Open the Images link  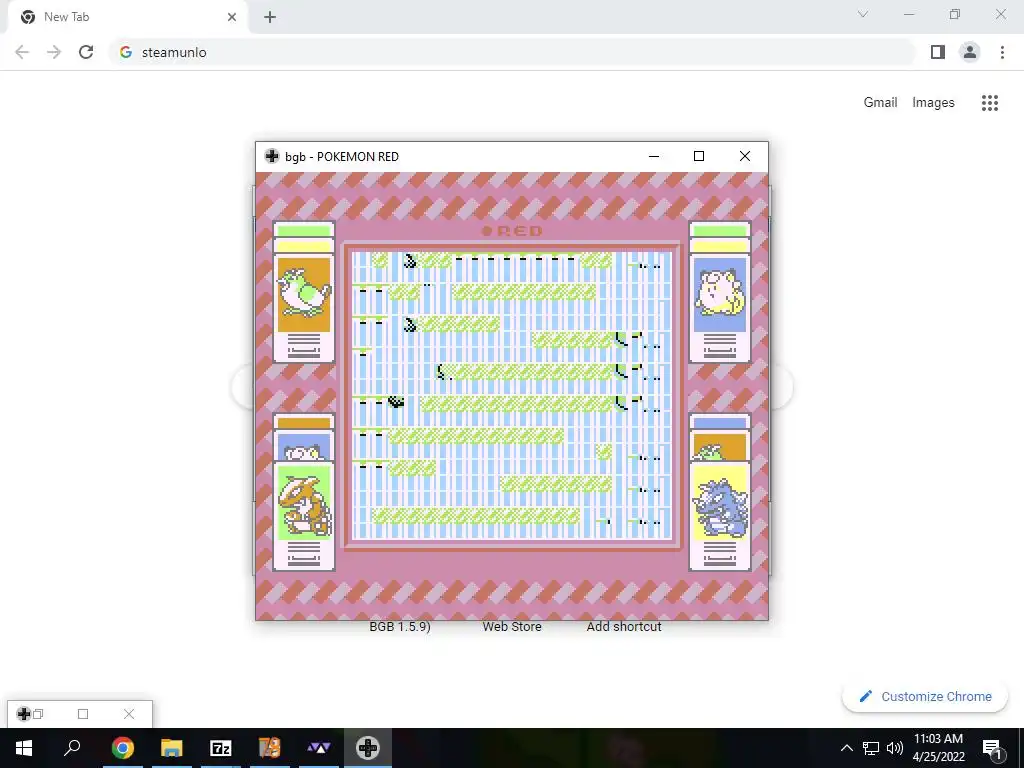click(933, 103)
